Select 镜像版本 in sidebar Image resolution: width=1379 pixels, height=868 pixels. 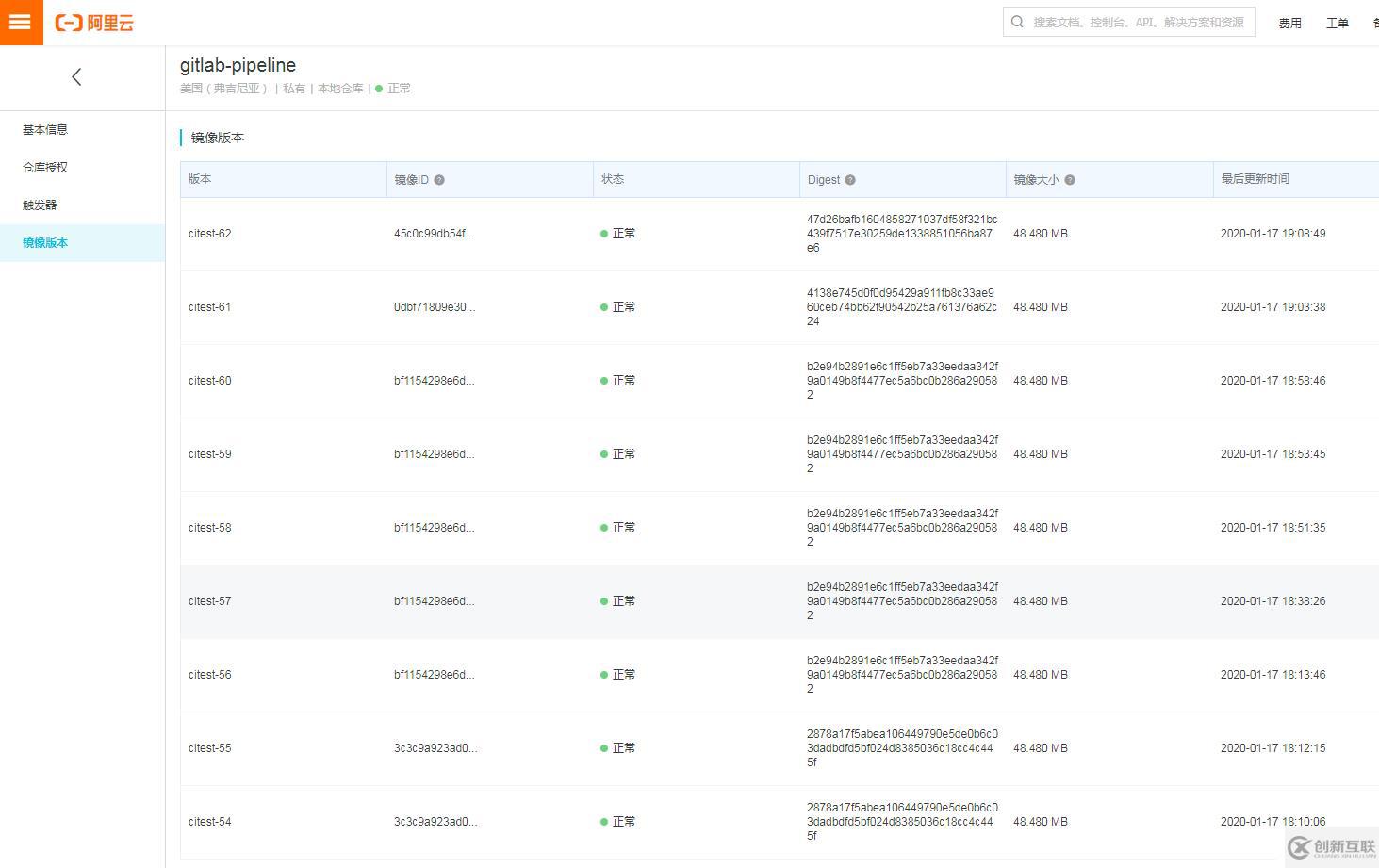83,243
